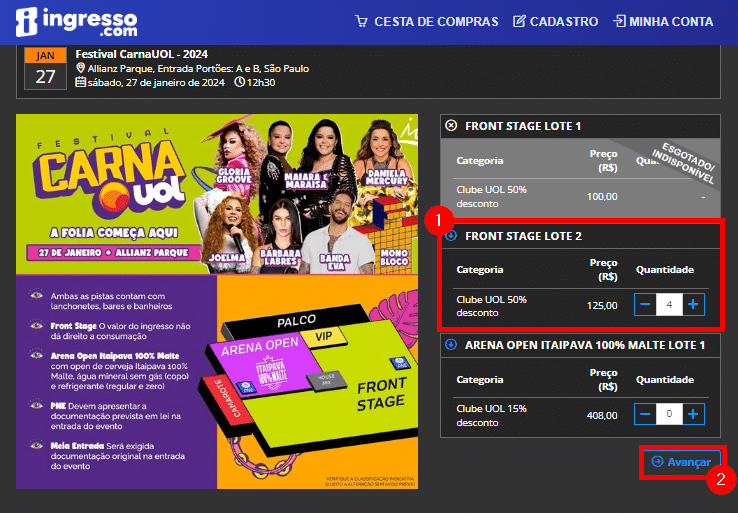738x513 pixels.
Task: Collapse the Front Stage Lote 2 section
Action: [451, 235]
